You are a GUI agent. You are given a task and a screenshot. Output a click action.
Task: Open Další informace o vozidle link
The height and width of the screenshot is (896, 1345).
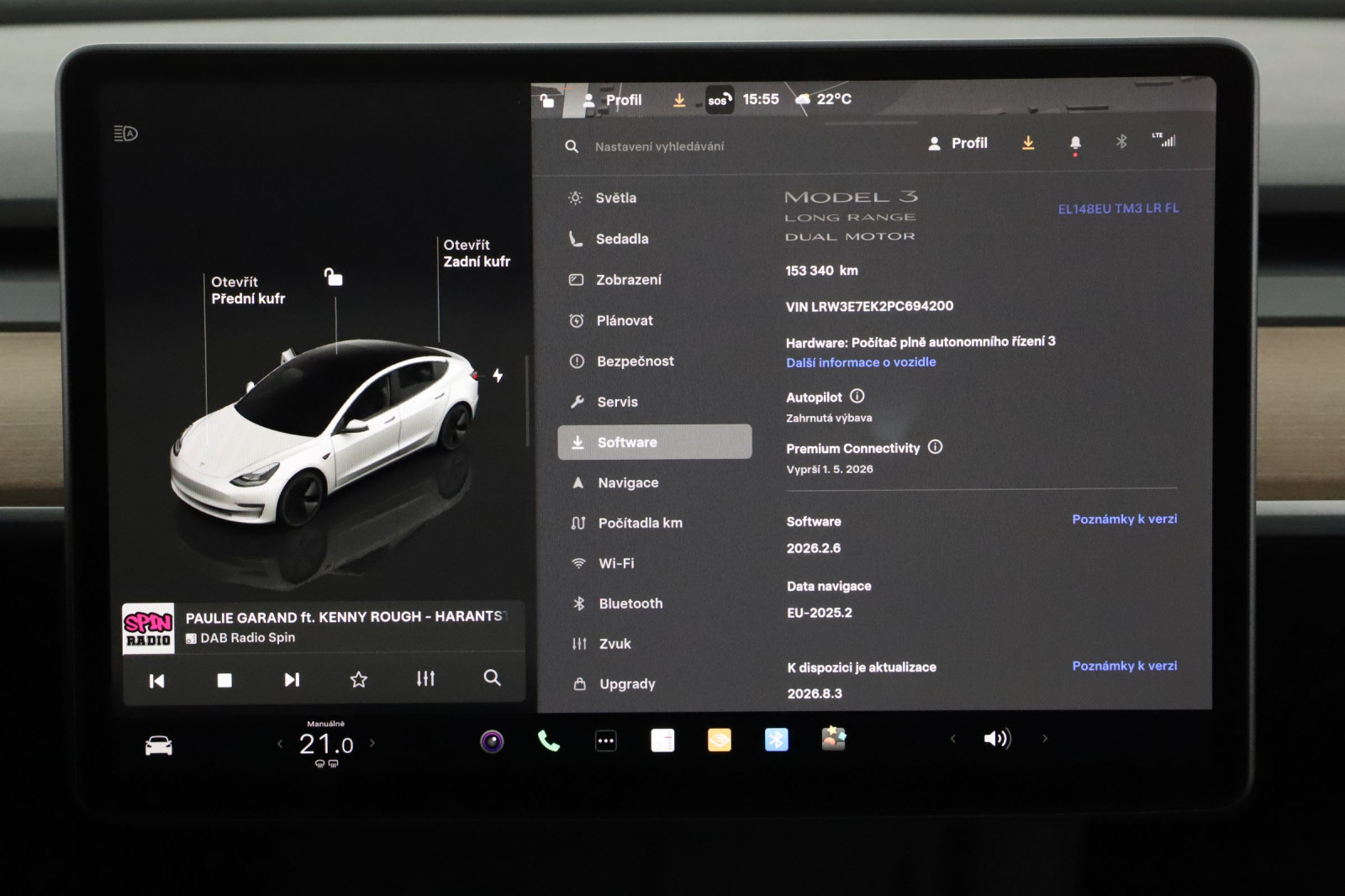click(x=861, y=362)
